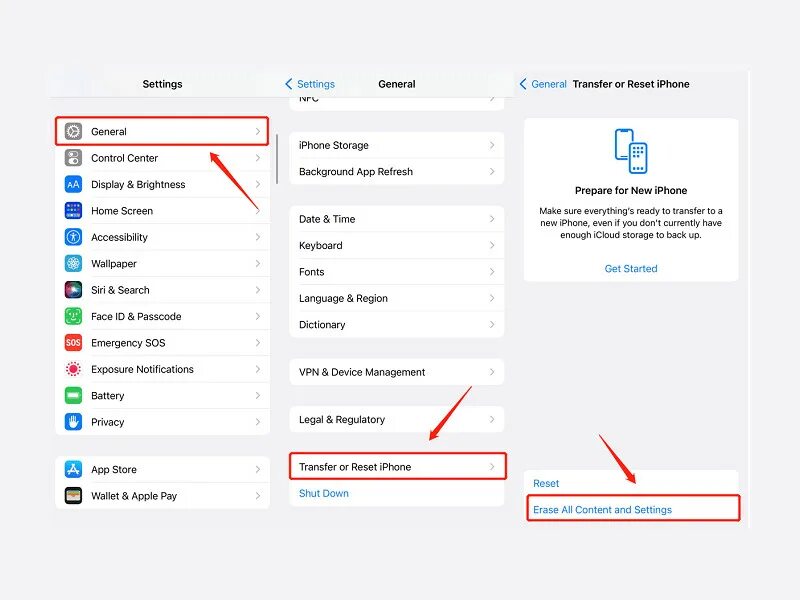
Task: Tap the Wallpaper flower icon
Action: [x=73, y=264]
